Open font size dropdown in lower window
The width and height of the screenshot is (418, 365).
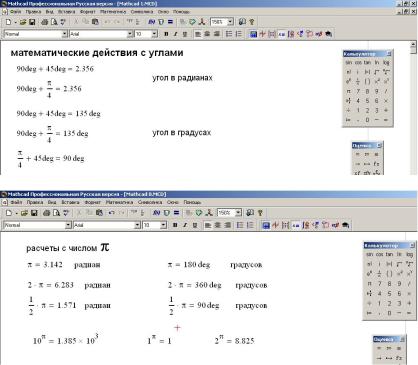[x=163, y=225]
